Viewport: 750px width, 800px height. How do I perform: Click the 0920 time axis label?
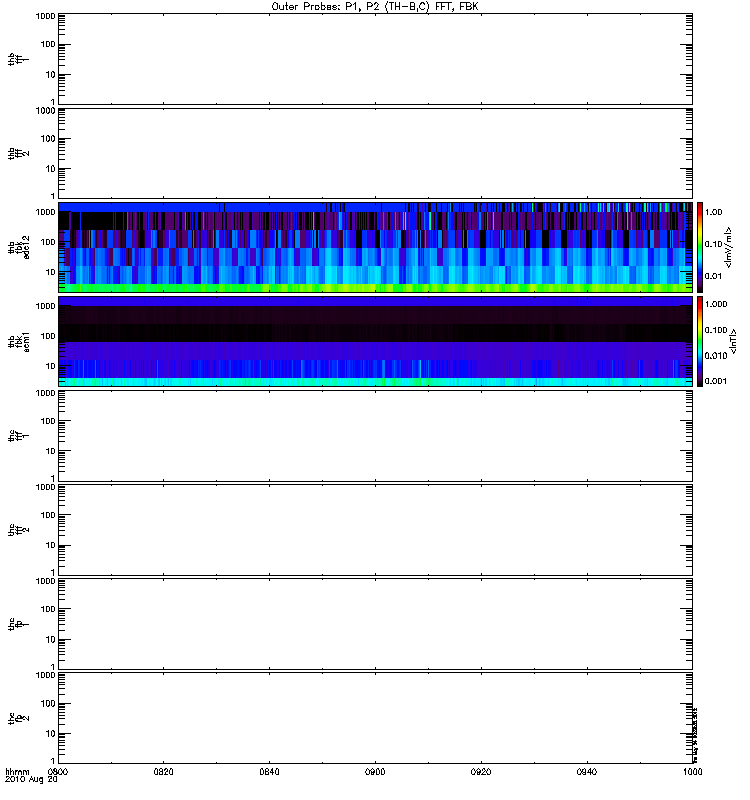pos(481,772)
